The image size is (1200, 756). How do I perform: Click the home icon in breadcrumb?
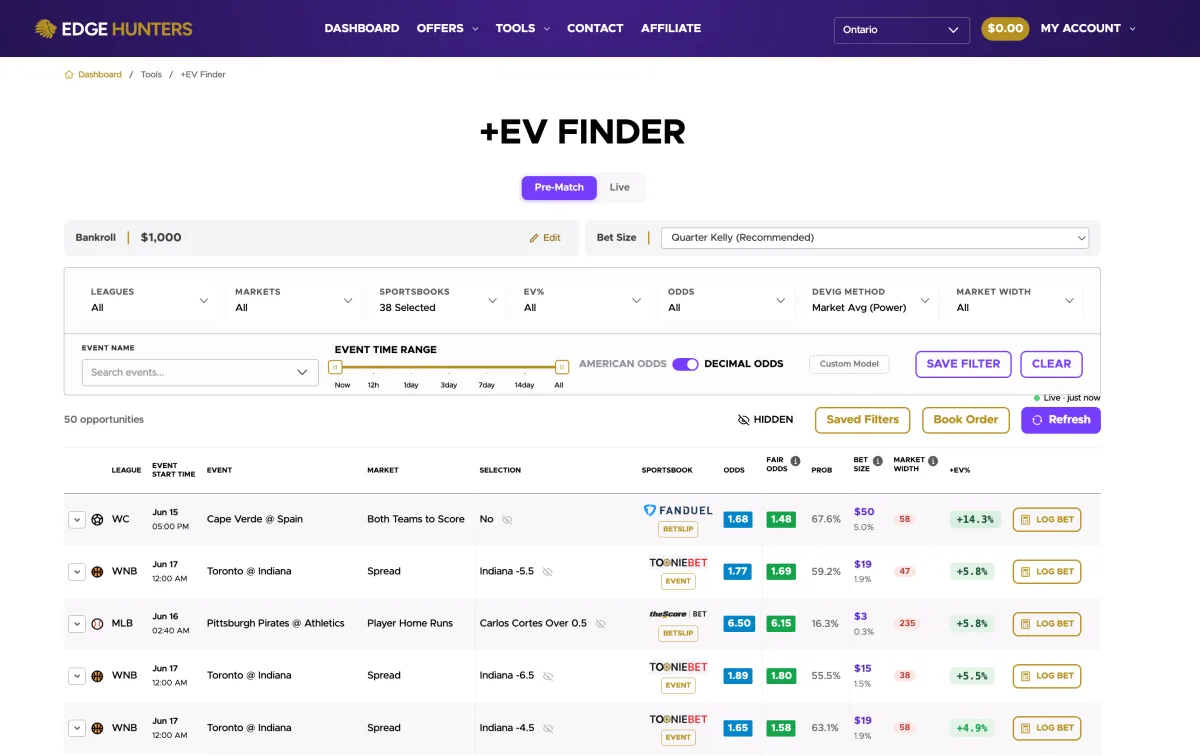(69, 75)
